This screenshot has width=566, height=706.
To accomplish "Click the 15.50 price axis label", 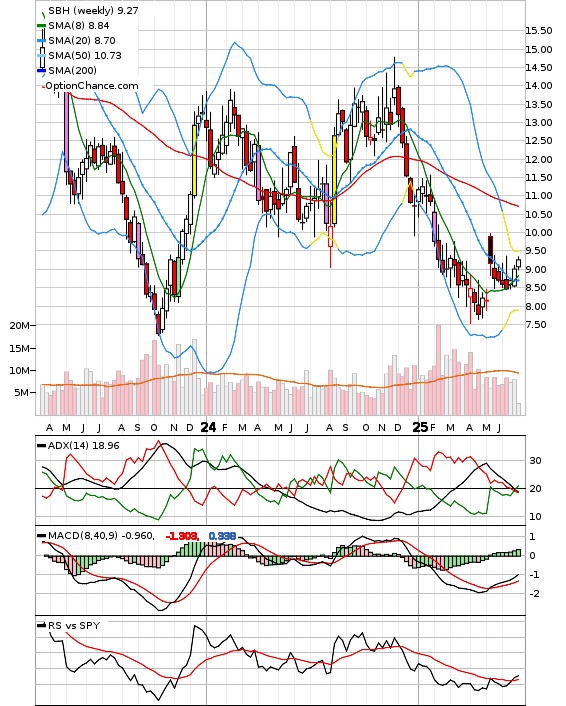I will (539, 31).
